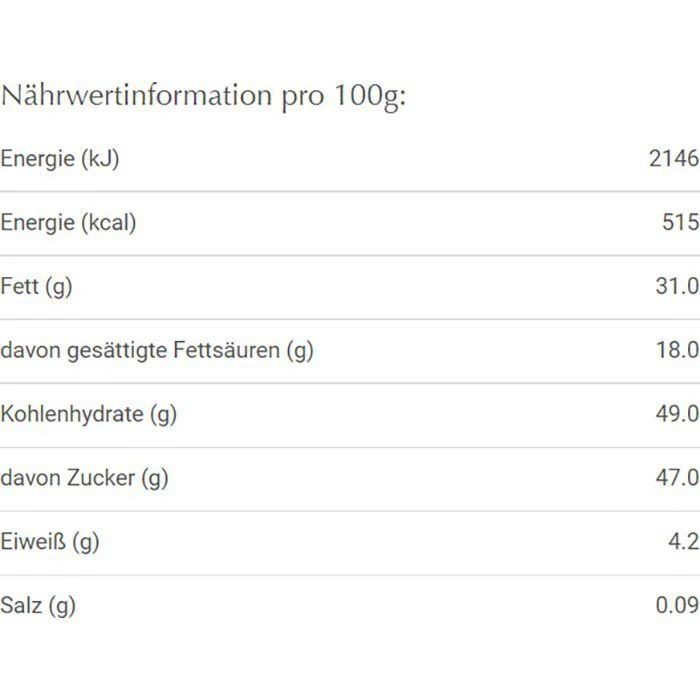Image resolution: width=700 pixels, height=700 pixels.
Task: Click the 'Nährwertinformation' word in the heading
Action: pos(135,96)
